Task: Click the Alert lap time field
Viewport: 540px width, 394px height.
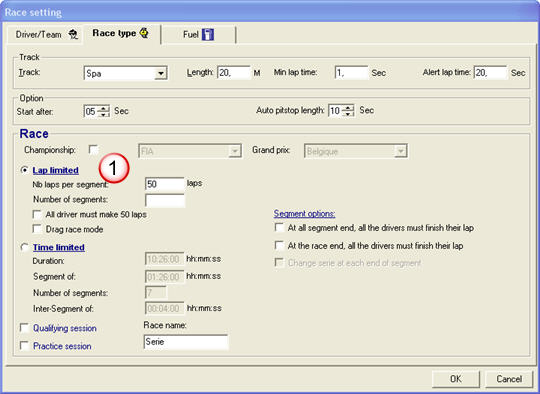Action: pos(490,73)
